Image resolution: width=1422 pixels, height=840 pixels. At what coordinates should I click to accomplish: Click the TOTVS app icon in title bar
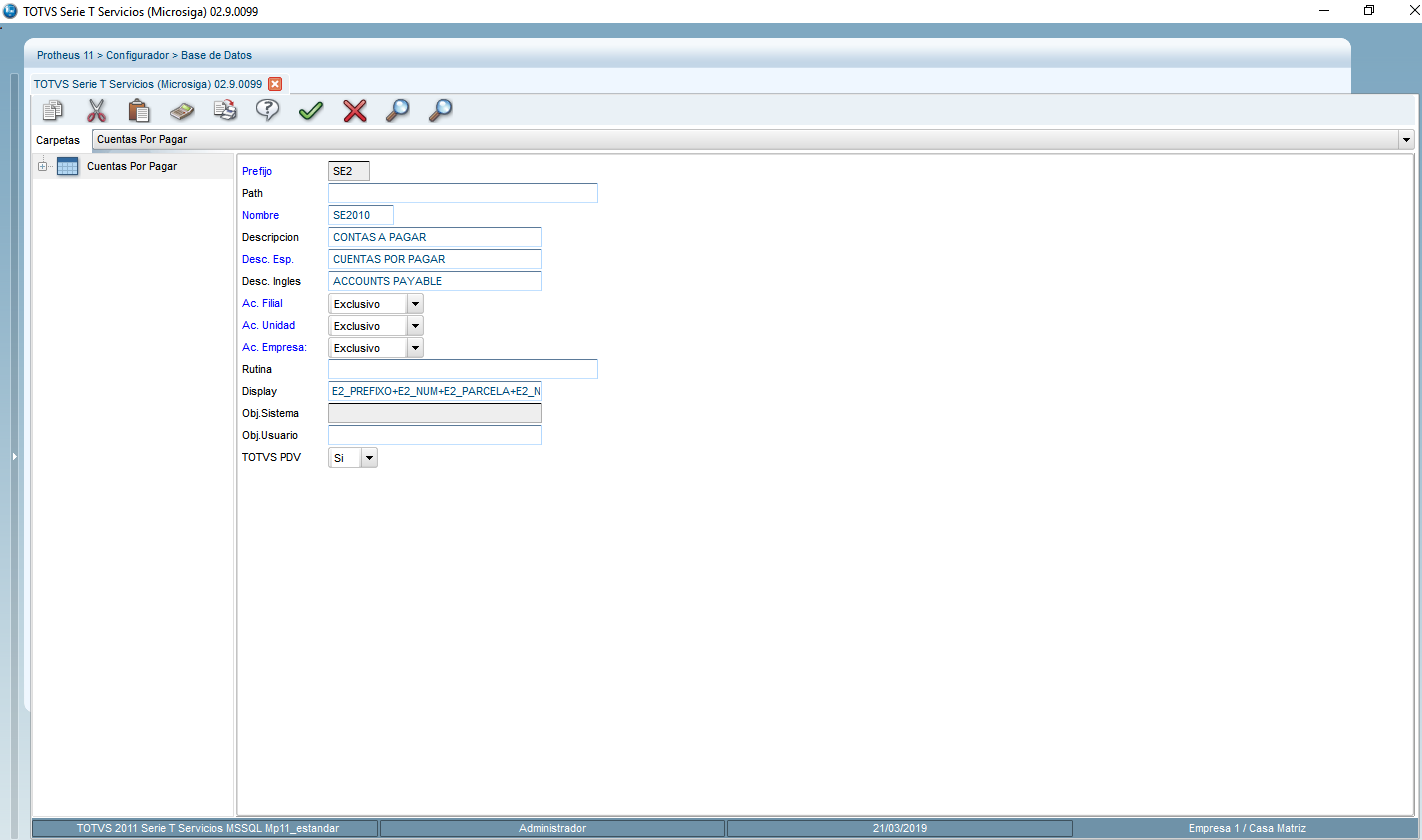click(10, 10)
